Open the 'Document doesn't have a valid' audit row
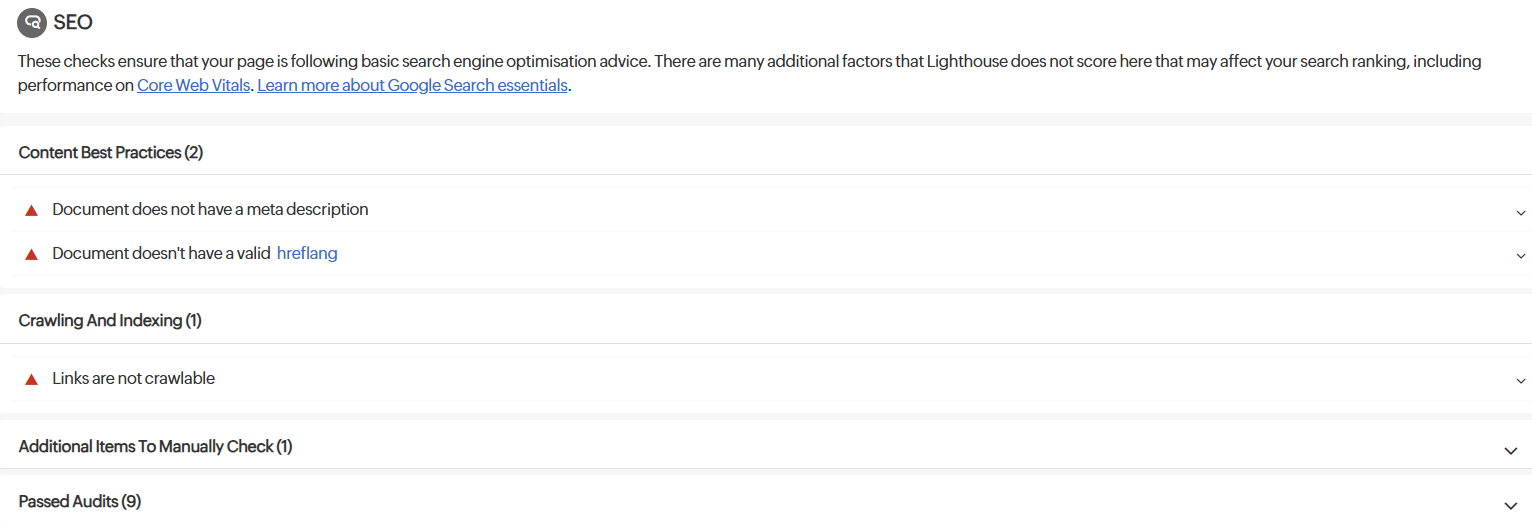The height and width of the screenshot is (523, 1532). [161, 254]
